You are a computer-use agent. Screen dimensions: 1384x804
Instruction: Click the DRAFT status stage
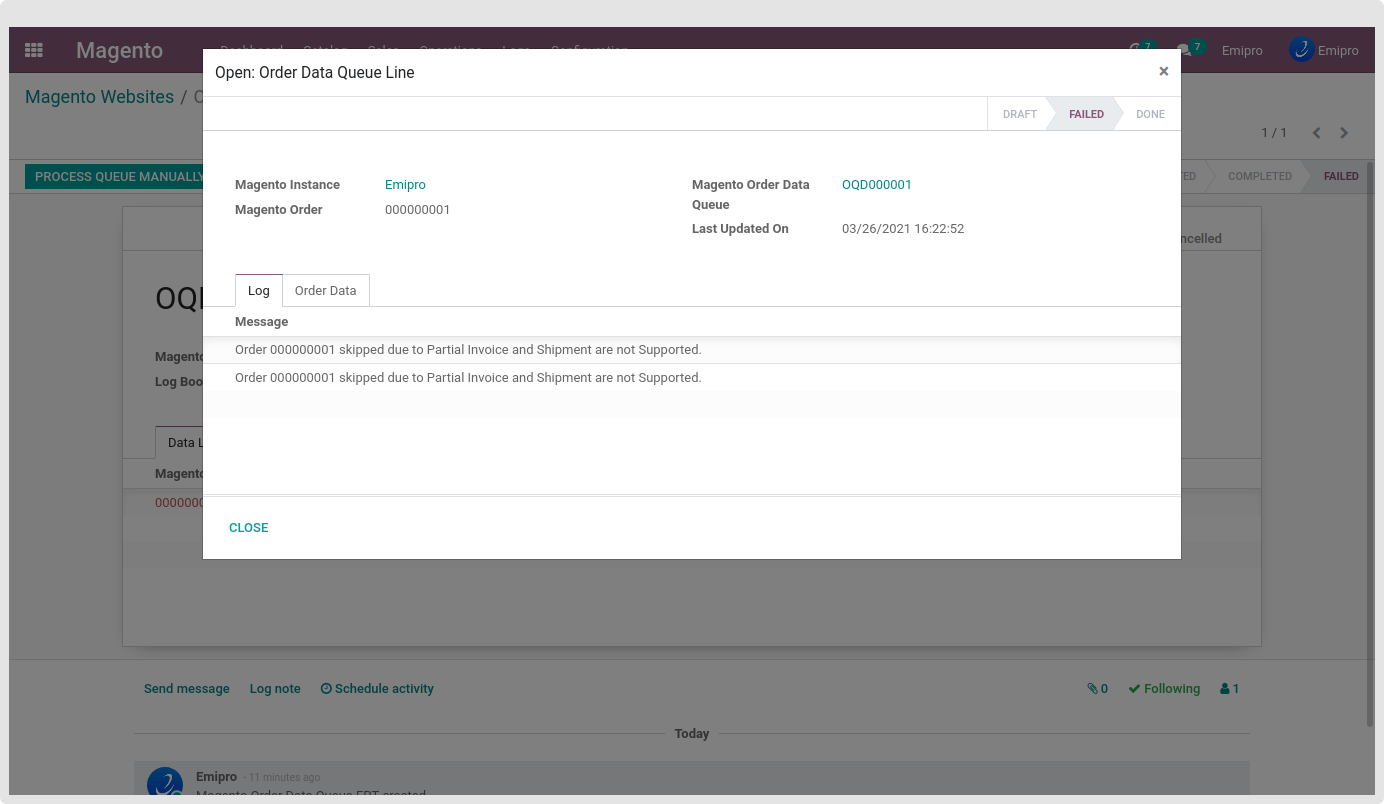click(1019, 114)
